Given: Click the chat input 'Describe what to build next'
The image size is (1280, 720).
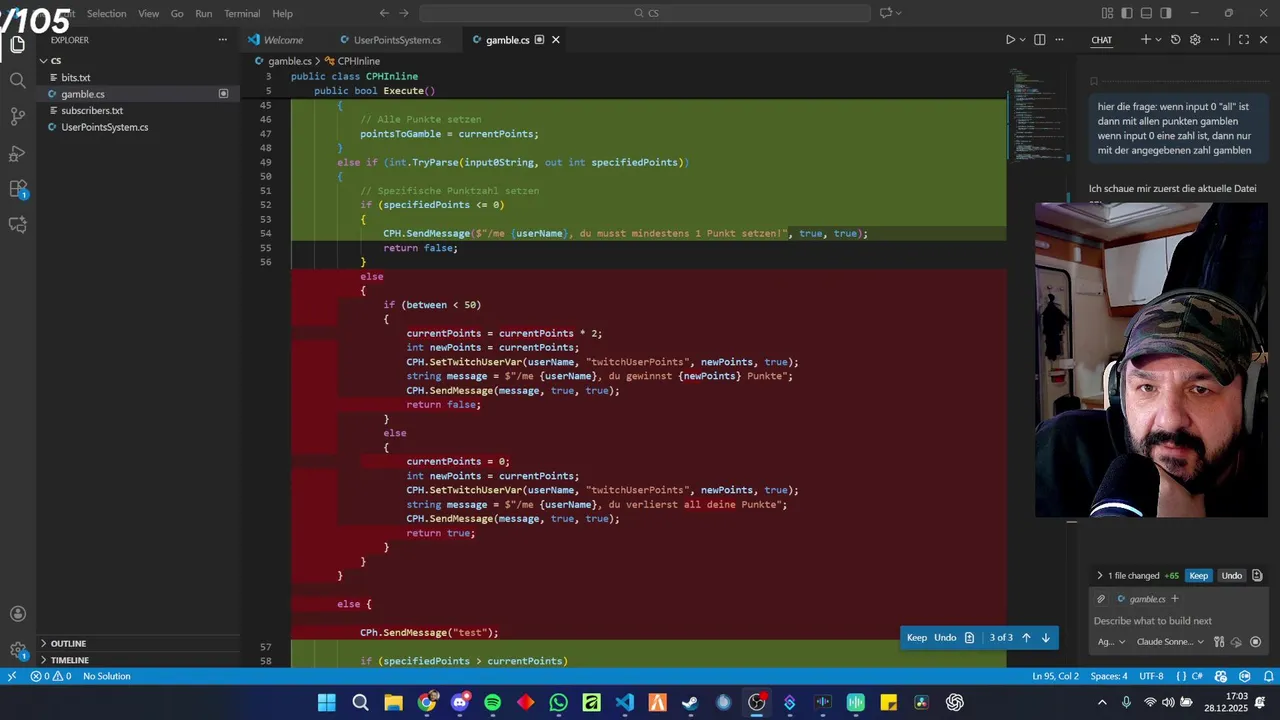Looking at the screenshot, I should [x=1178, y=621].
